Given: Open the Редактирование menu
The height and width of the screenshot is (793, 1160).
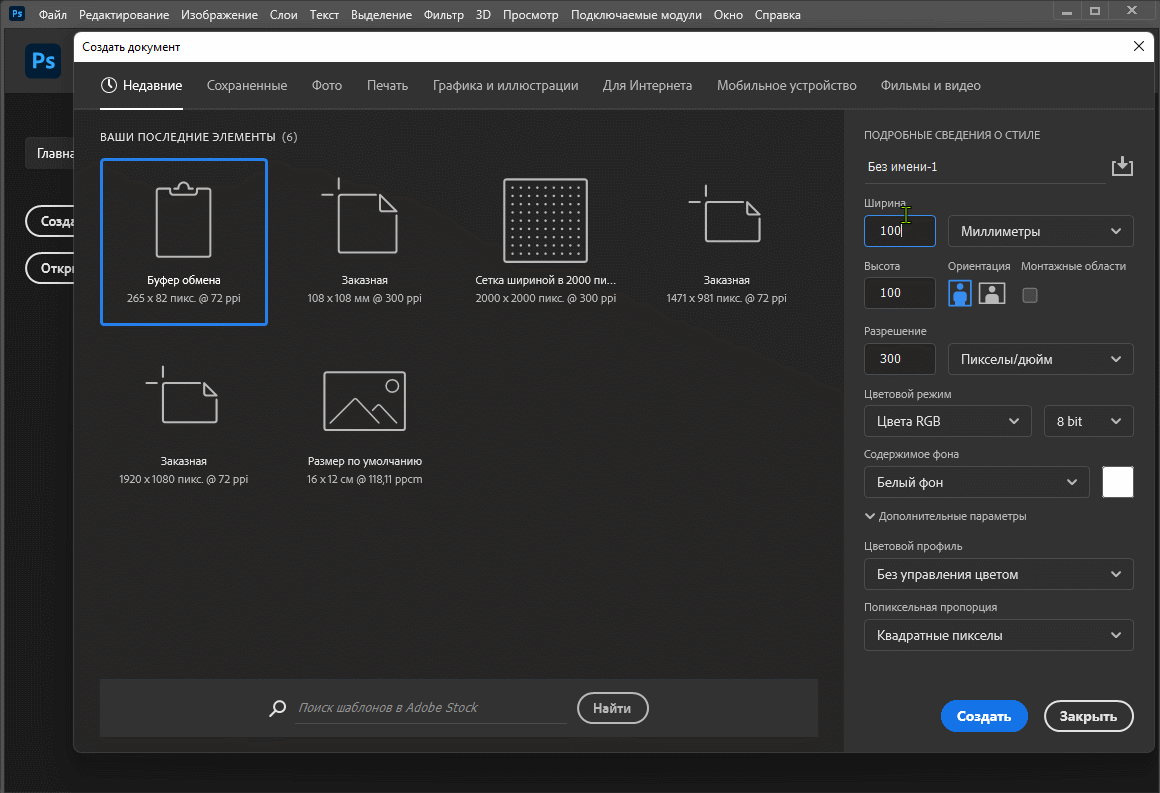Looking at the screenshot, I should [x=124, y=15].
